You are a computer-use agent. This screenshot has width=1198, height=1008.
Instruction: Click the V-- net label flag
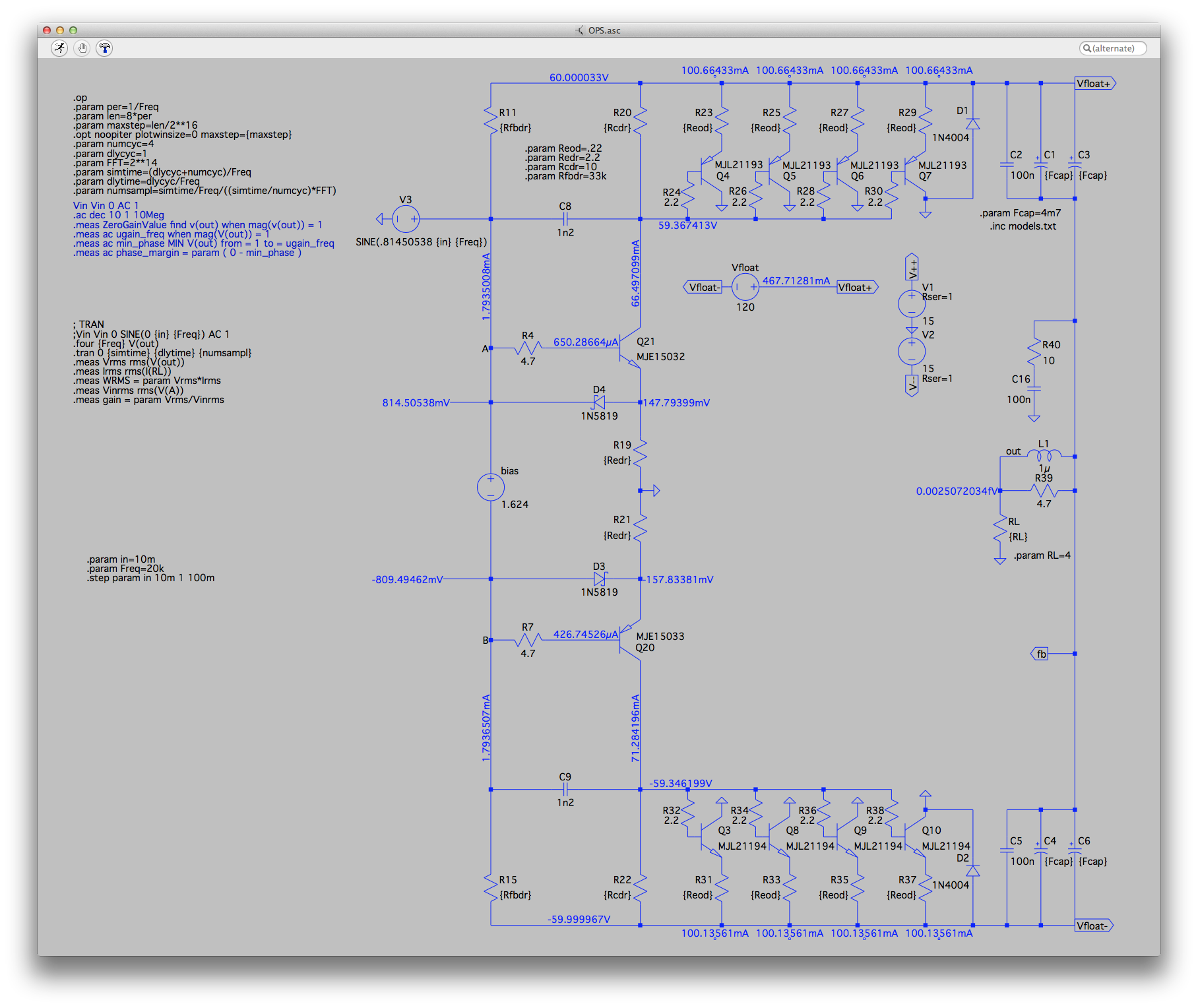[x=912, y=385]
